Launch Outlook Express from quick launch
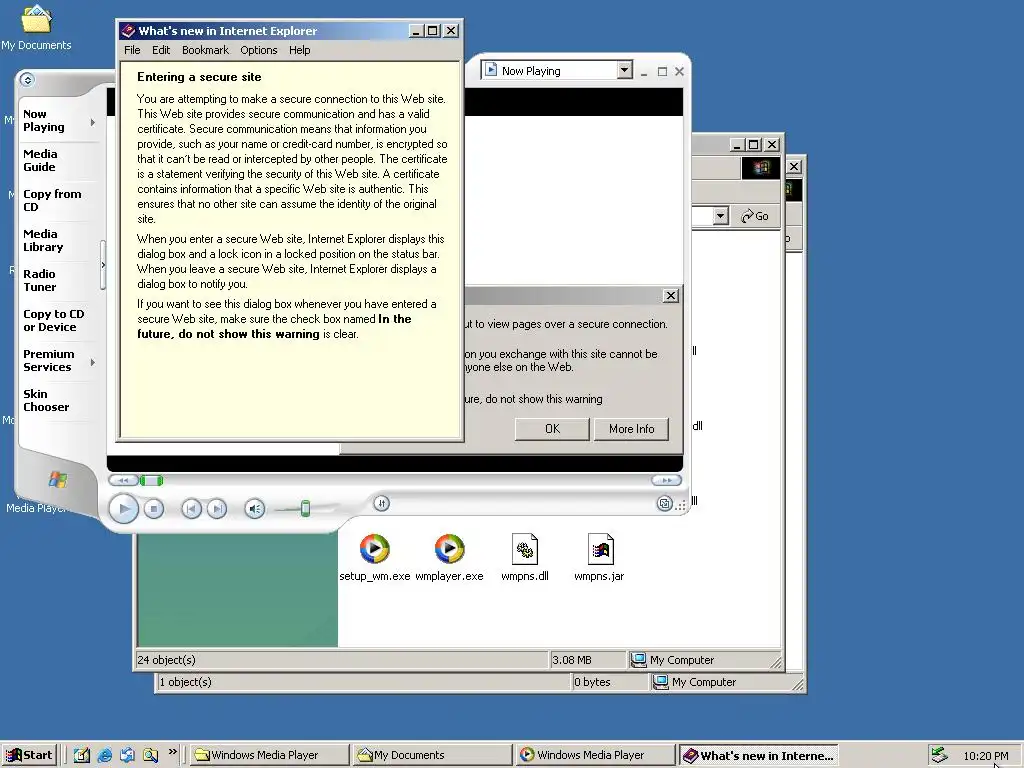Image resolution: width=1024 pixels, height=768 pixels. point(127,756)
